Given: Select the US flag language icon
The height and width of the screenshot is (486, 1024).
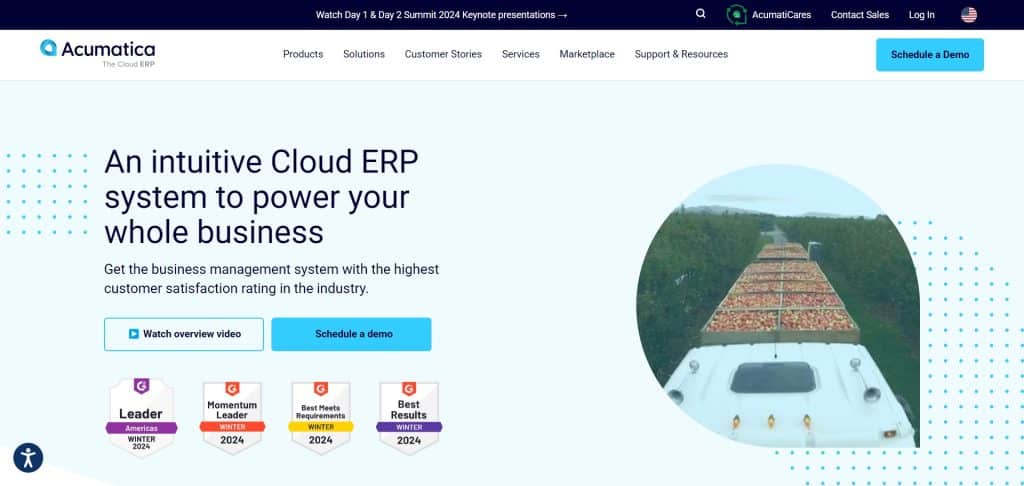Looking at the screenshot, I should (968, 14).
